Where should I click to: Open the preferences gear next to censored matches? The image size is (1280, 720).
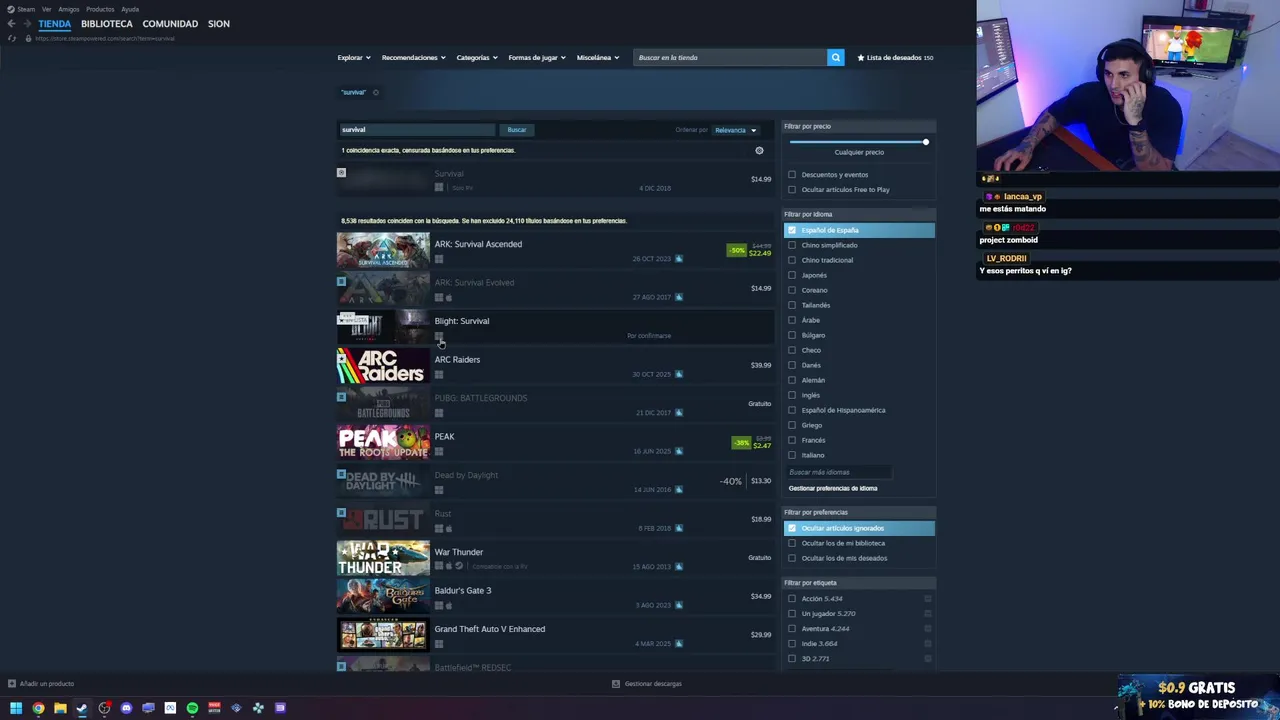coord(759,150)
